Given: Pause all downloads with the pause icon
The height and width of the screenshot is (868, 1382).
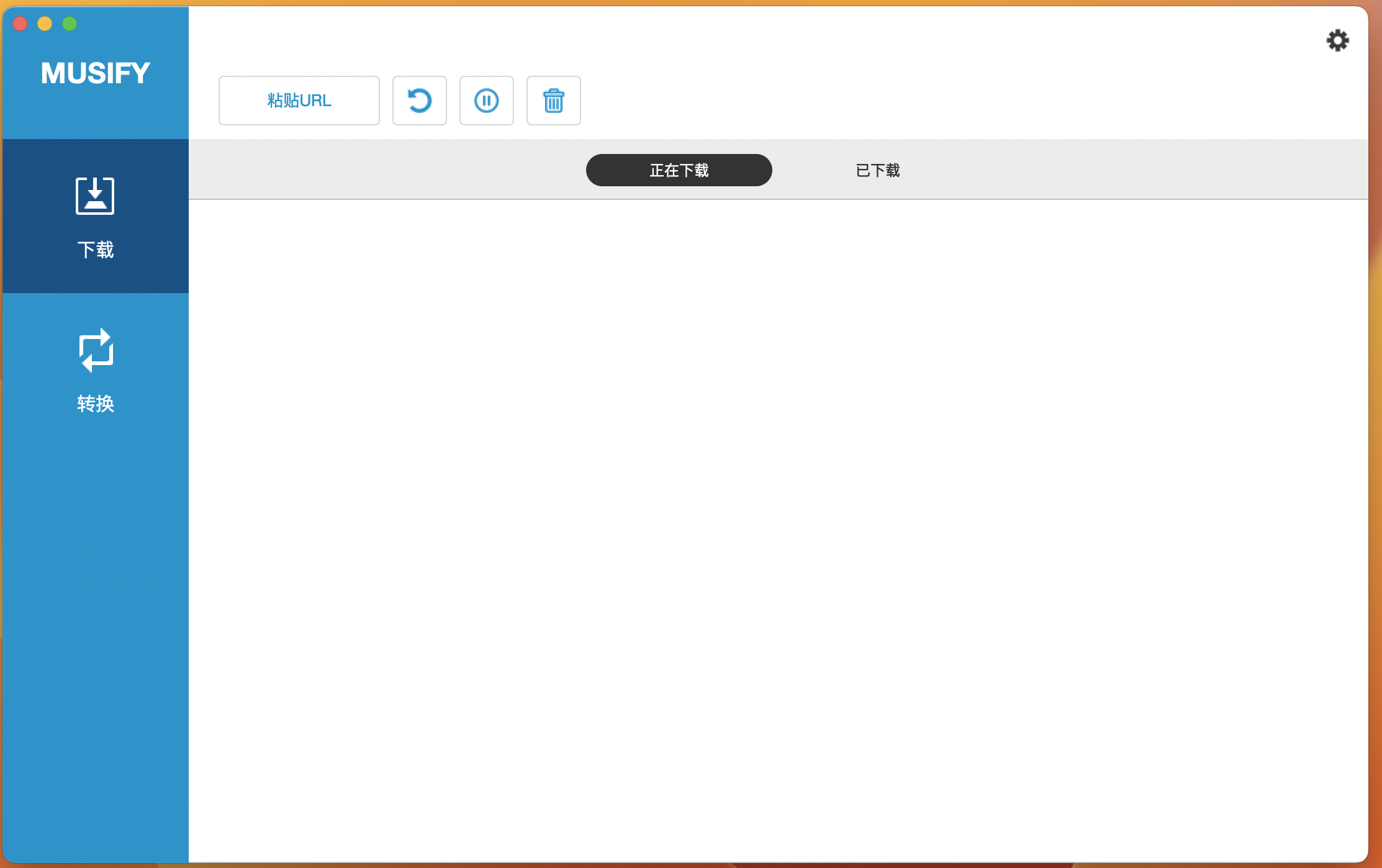Looking at the screenshot, I should (486, 101).
